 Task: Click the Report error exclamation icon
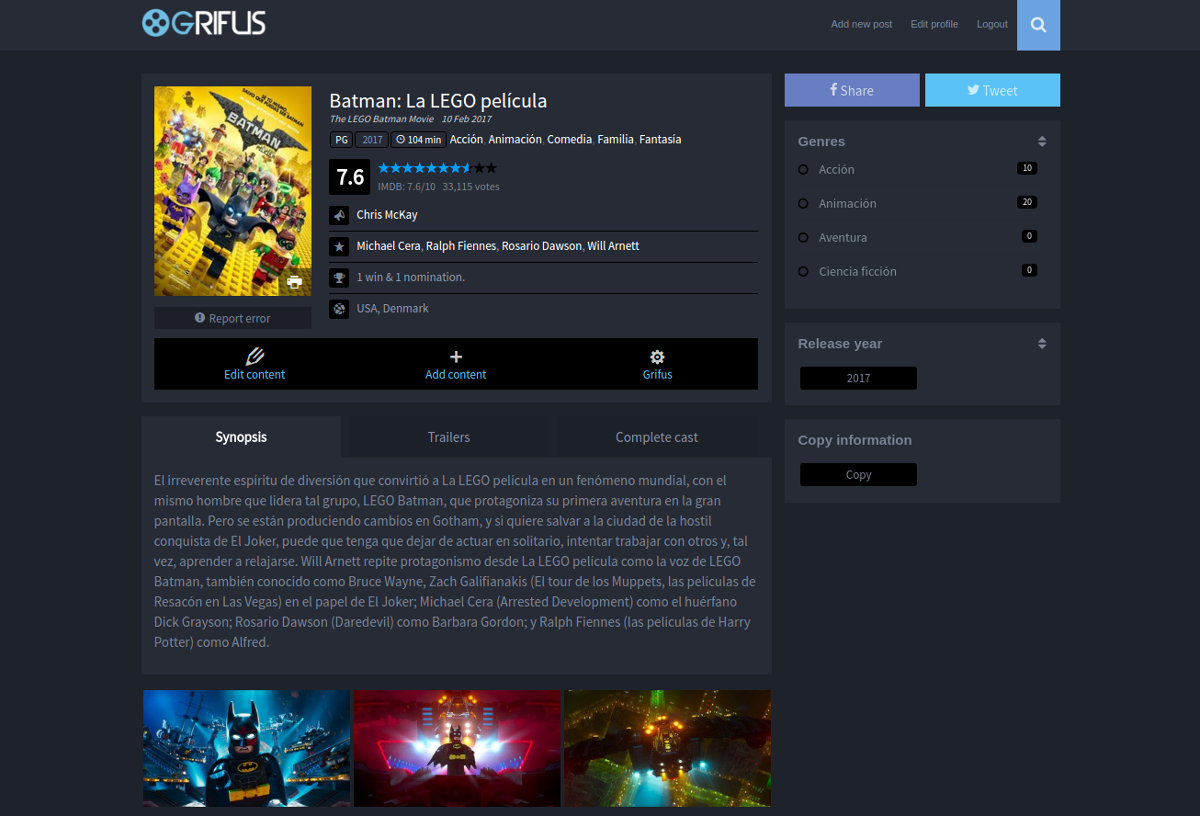click(200, 318)
